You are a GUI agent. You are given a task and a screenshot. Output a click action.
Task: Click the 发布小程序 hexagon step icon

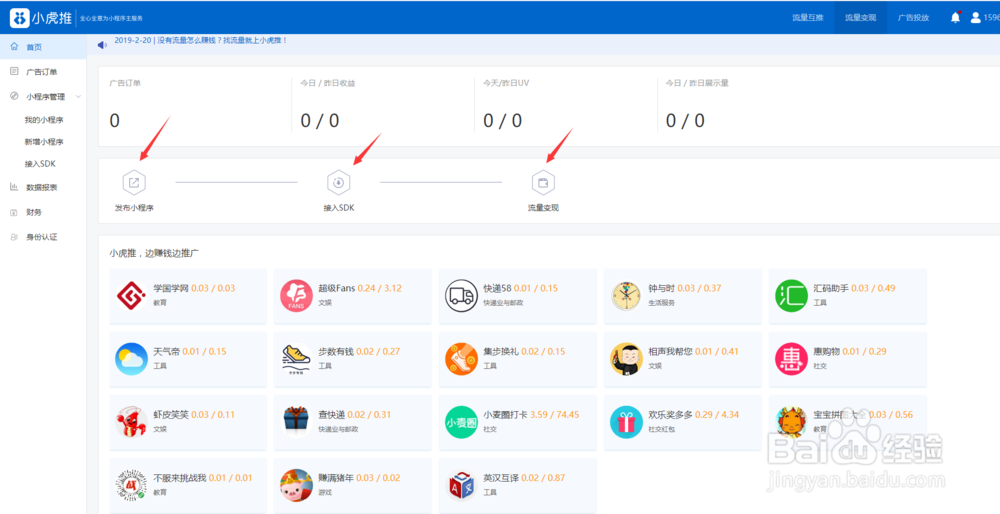coord(134,182)
